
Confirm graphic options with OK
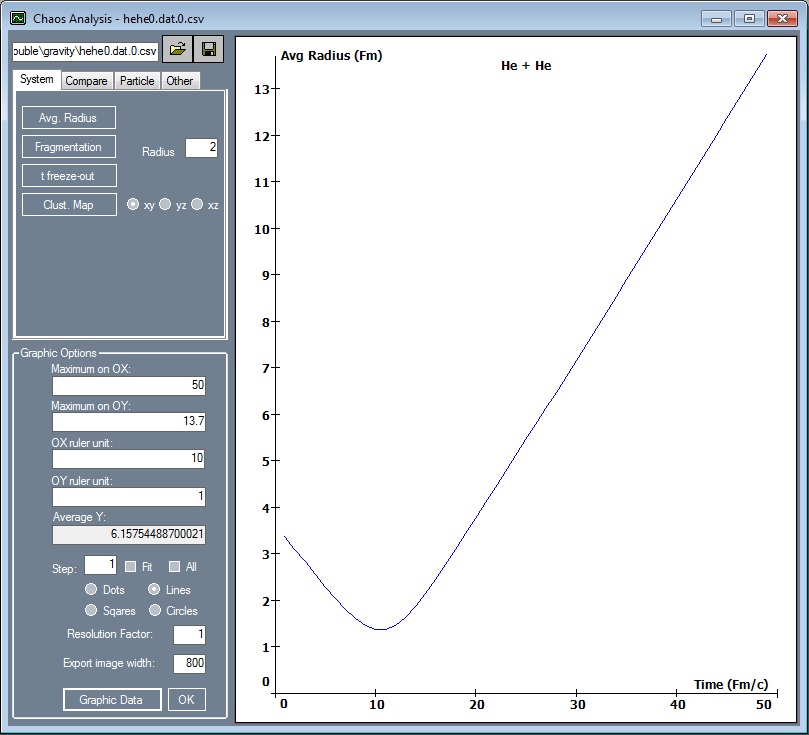tap(186, 699)
